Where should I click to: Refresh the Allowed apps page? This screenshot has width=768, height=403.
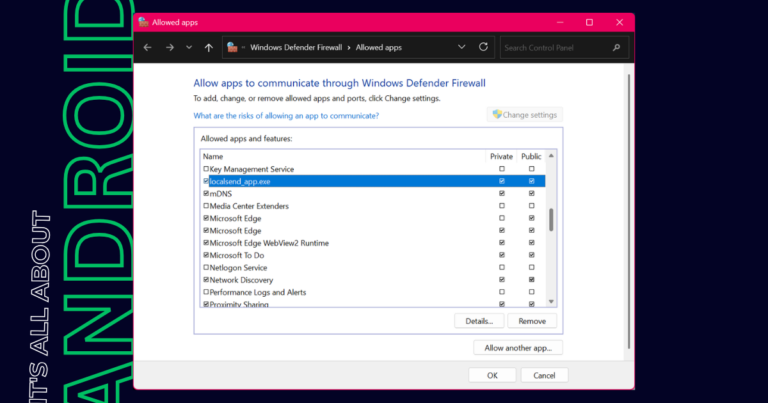point(483,47)
